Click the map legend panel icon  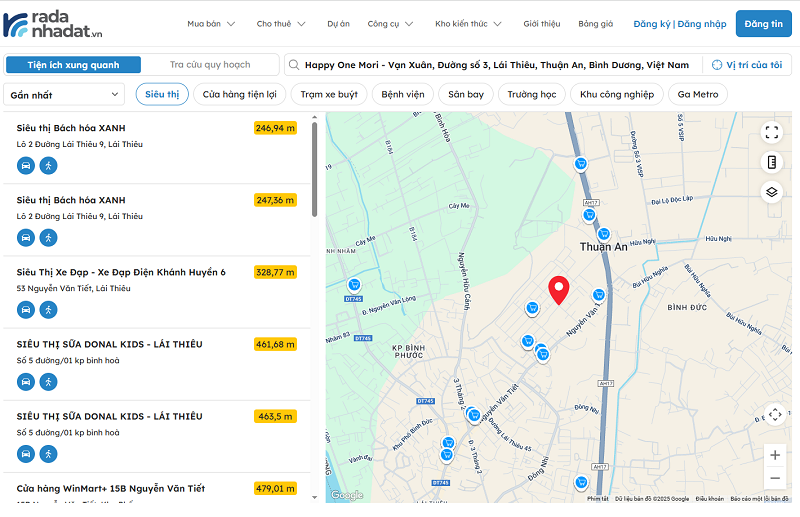(x=771, y=162)
